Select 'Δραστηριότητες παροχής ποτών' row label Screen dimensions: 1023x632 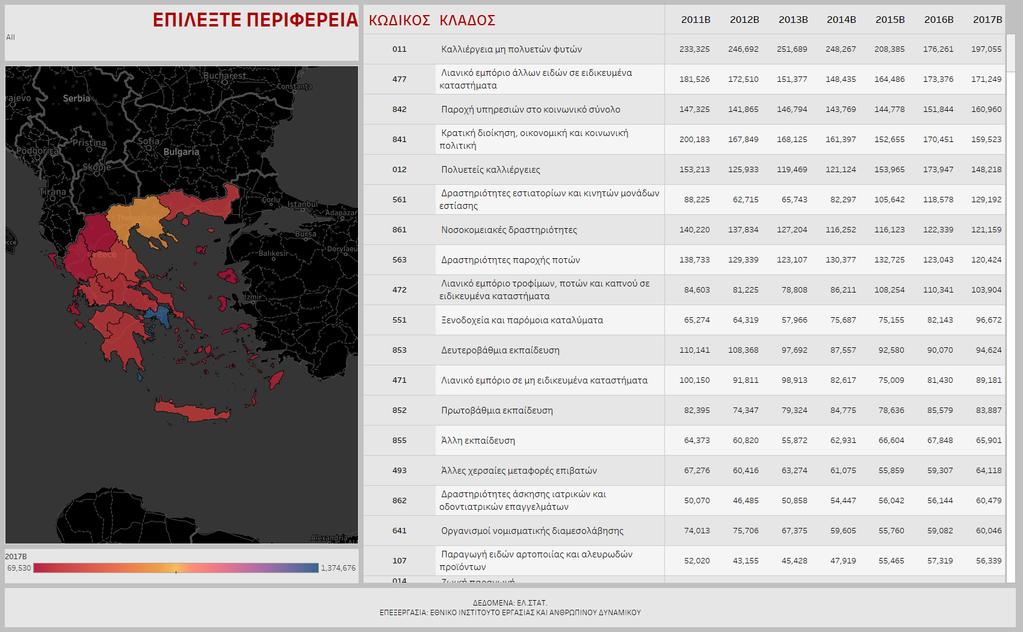pyautogui.click(x=510, y=260)
